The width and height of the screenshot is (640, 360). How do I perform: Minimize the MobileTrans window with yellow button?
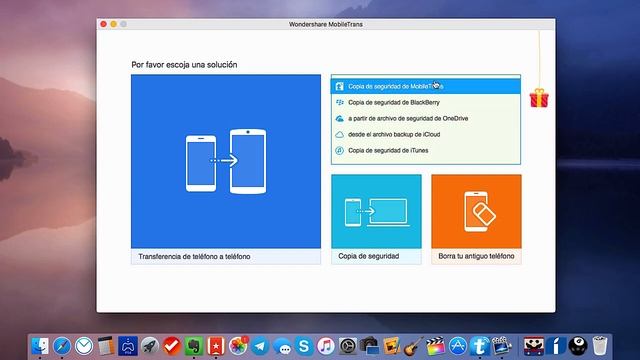point(113,24)
